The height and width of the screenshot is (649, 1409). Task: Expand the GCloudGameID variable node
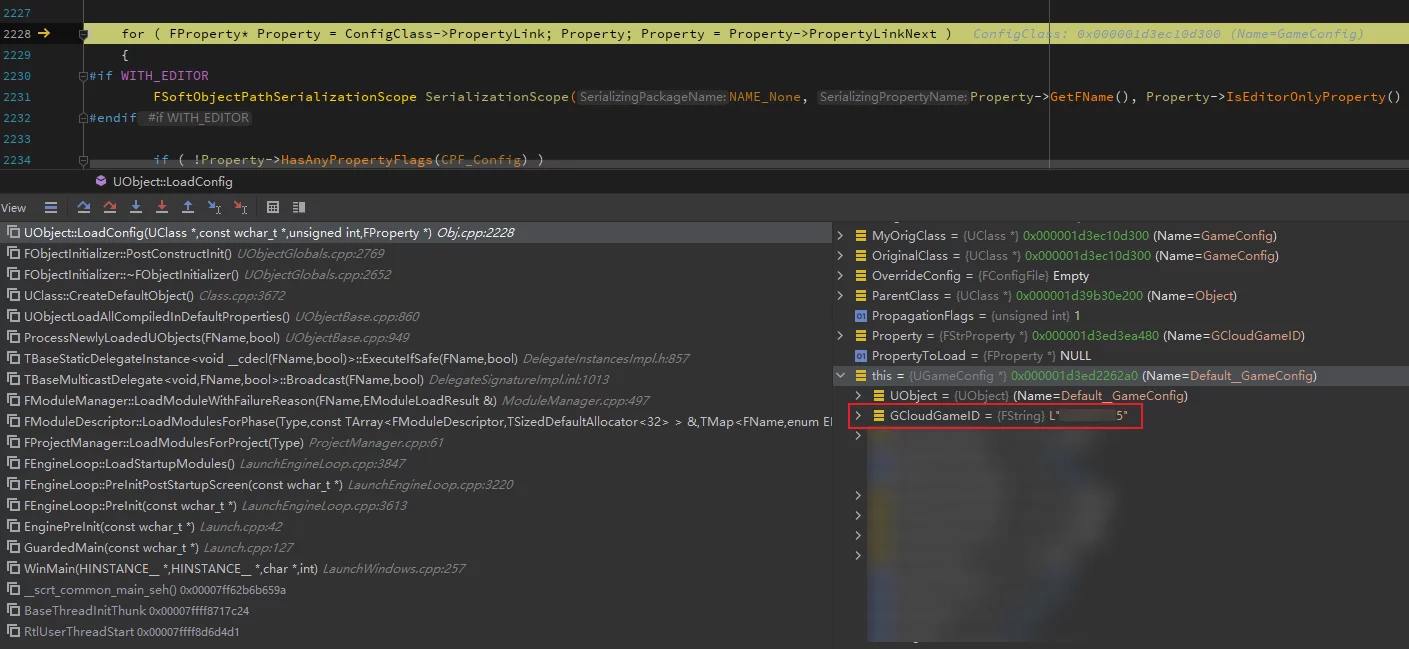click(858, 416)
